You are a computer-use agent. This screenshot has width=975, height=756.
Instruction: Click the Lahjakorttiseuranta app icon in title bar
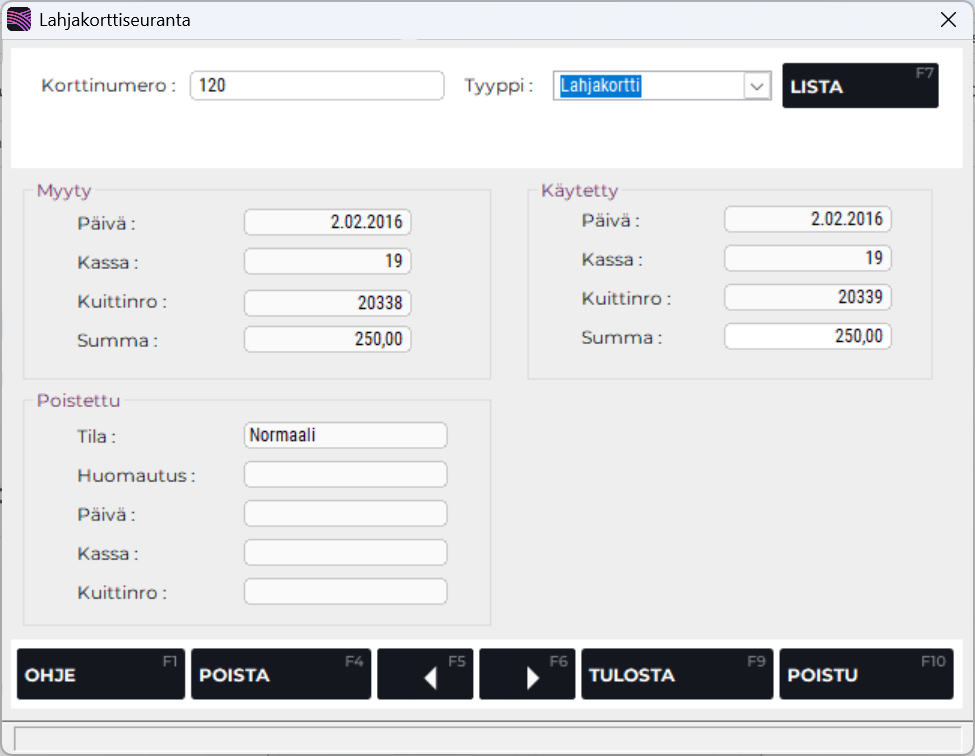tap(18, 19)
